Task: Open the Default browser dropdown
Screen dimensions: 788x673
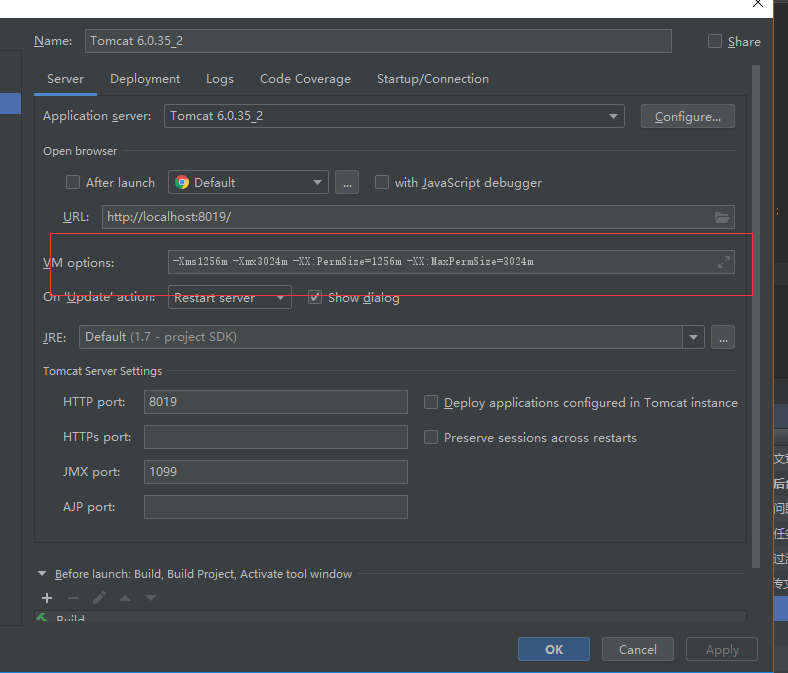Action: click(x=248, y=182)
